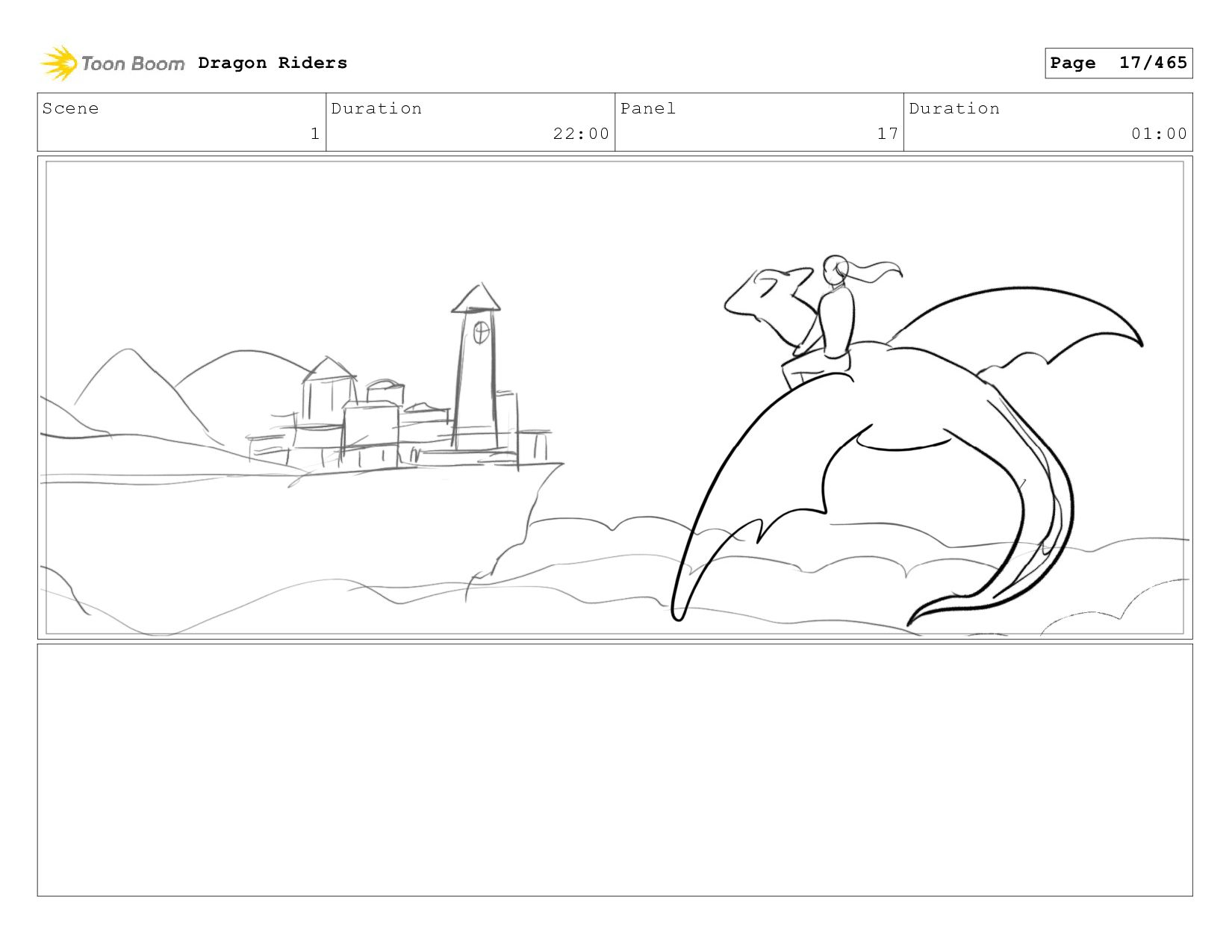Click the 'Page 17/465' box
Screen dimensions: 1232x952
(x=1119, y=63)
